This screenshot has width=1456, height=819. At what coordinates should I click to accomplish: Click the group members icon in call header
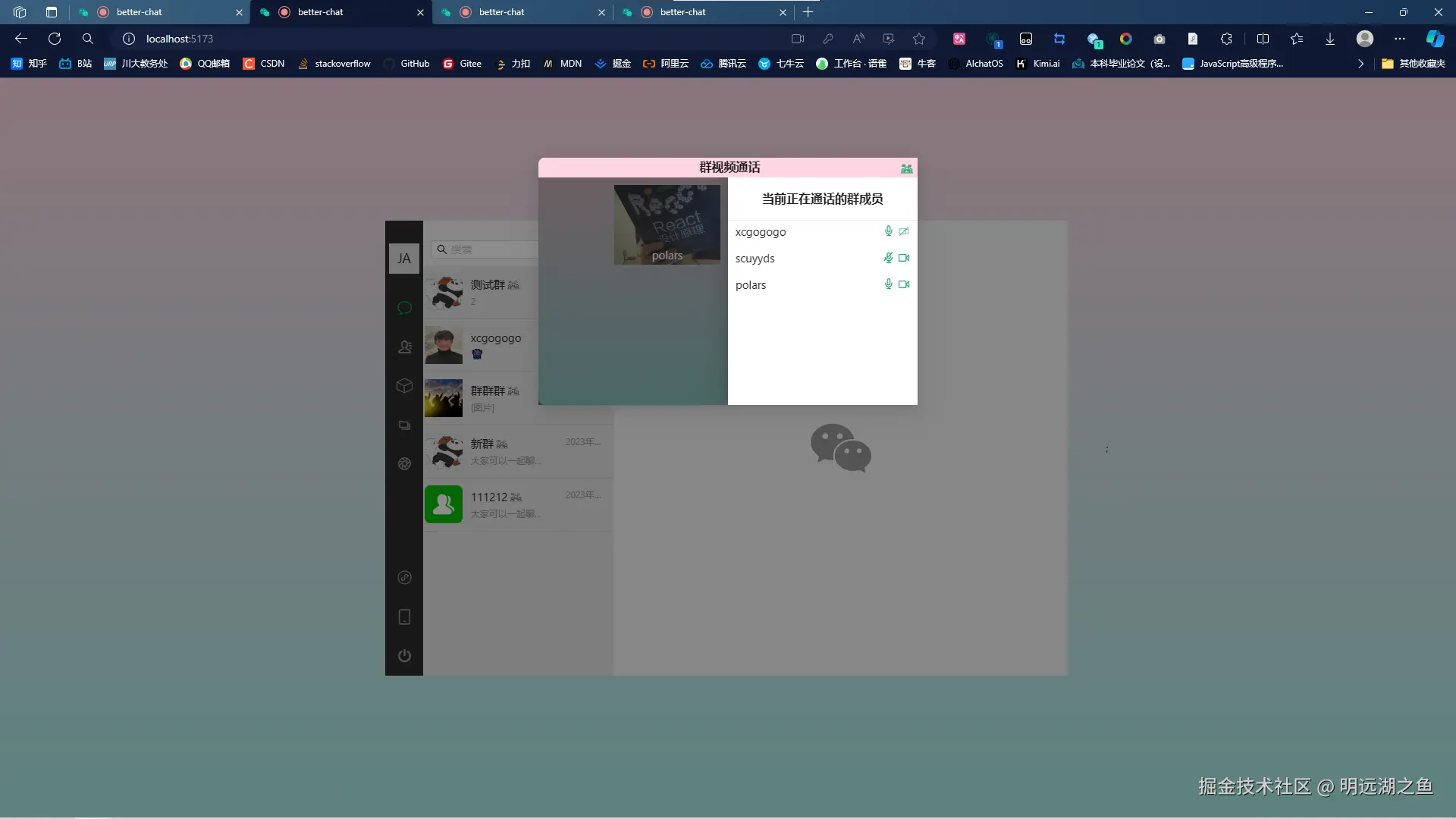906,168
